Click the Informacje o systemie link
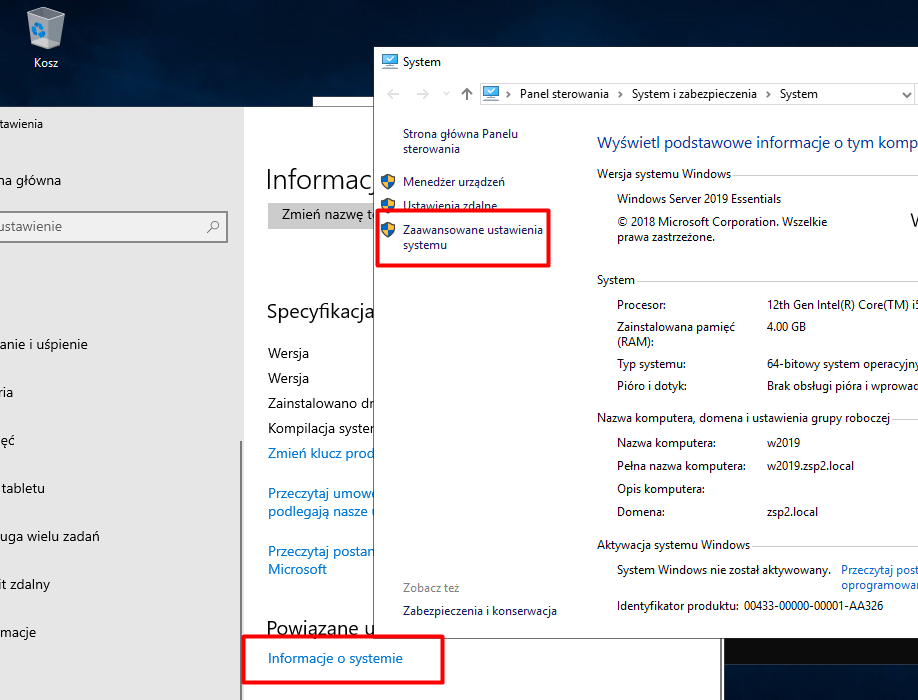The image size is (918, 700). click(x=335, y=658)
